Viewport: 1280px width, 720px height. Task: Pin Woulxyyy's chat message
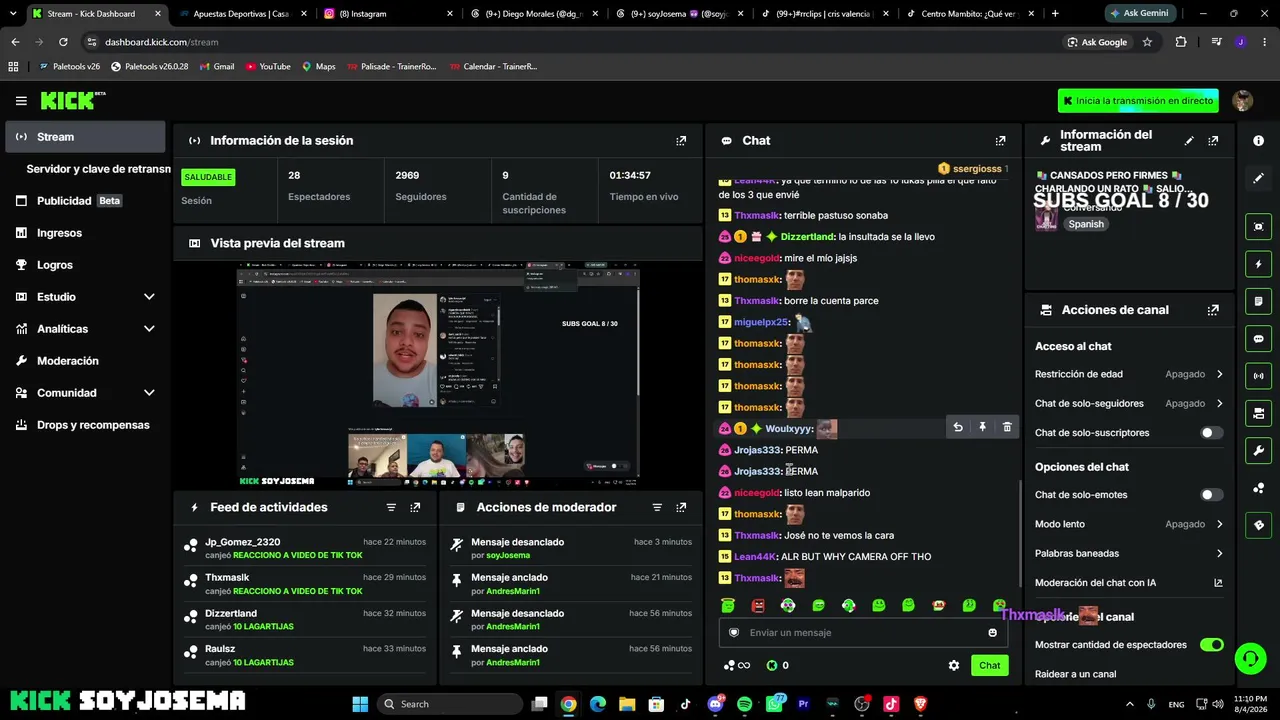pyautogui.click(x=982, y=428)
